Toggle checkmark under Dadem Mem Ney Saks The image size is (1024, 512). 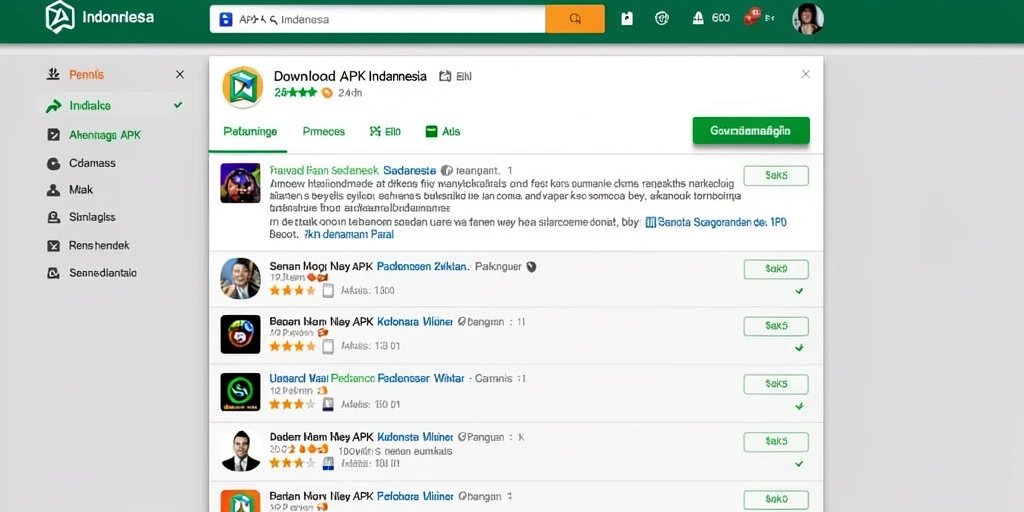[x=799, y=464]
